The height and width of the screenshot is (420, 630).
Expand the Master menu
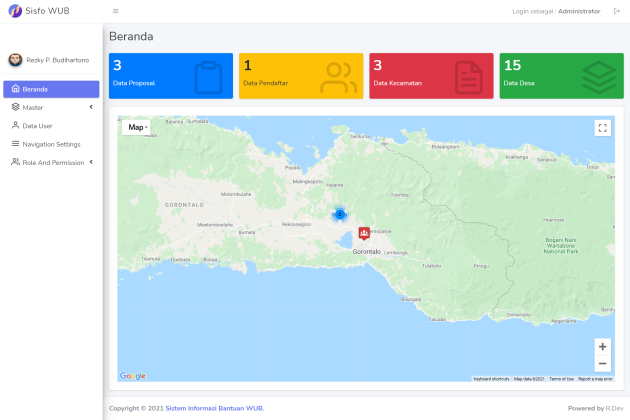click(51, 107)
